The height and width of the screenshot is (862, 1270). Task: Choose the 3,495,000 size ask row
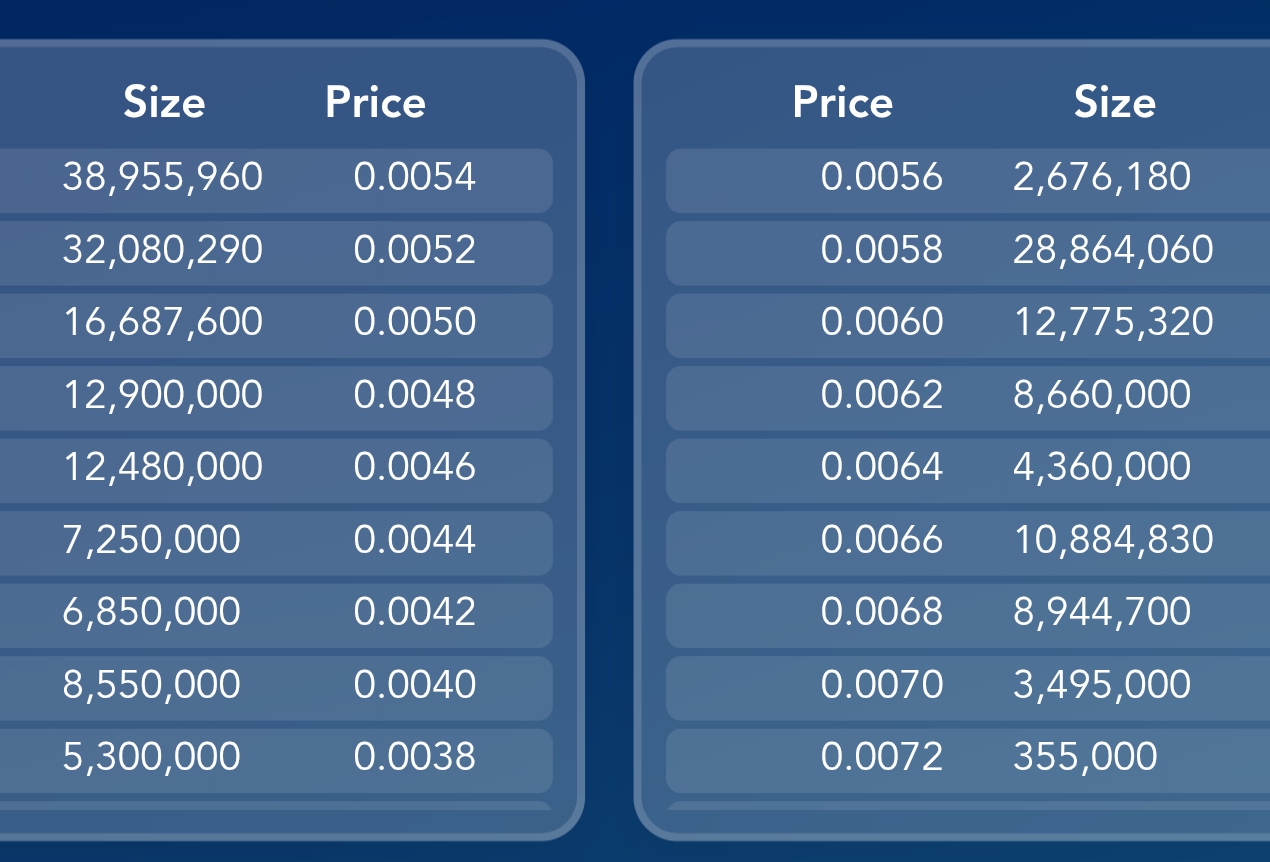1102,685
